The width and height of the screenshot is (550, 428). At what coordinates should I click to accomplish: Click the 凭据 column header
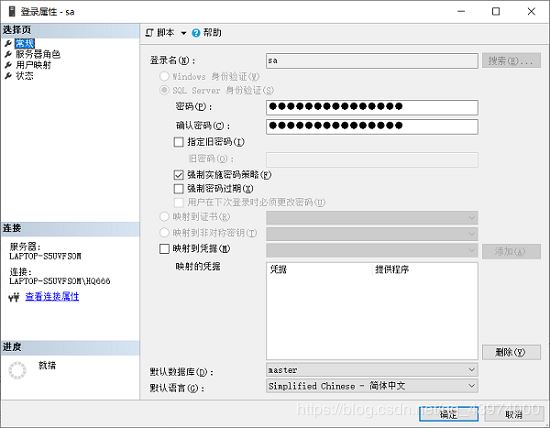[x=279, y=269]
